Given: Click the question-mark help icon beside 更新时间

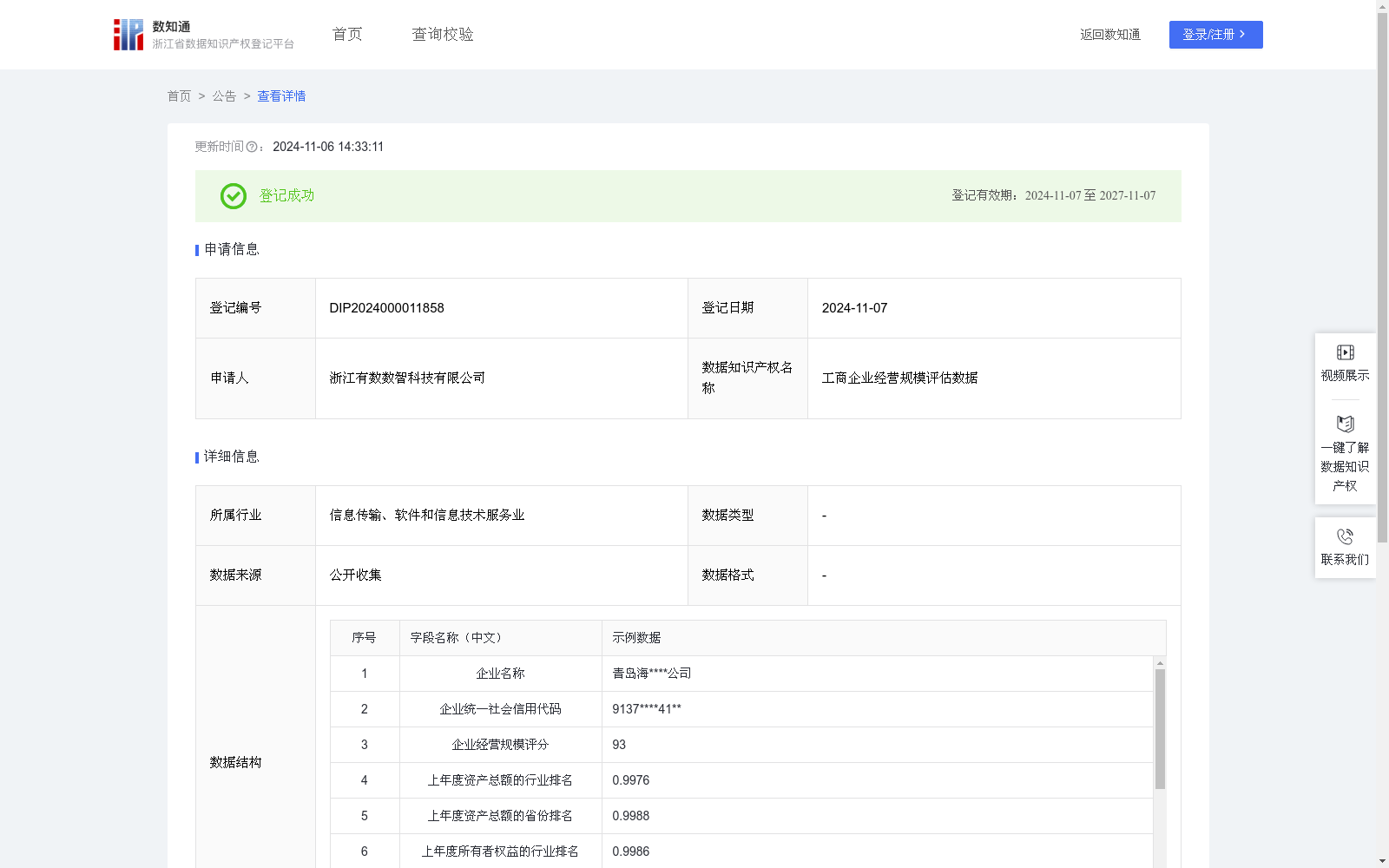Looking at the screenshot, I should coord(252,147).
